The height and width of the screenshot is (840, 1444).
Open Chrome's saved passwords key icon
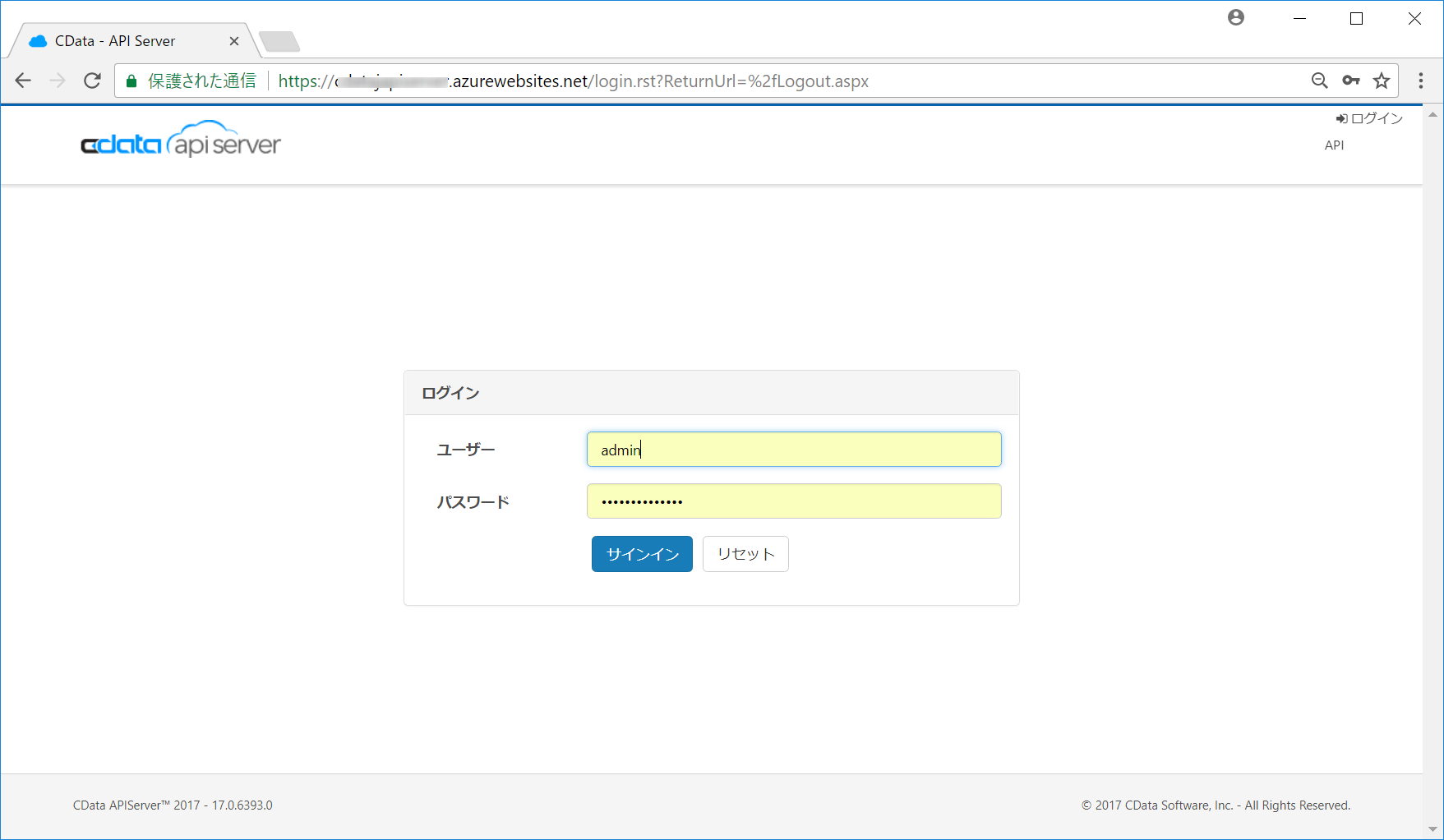pos(1350,81)
